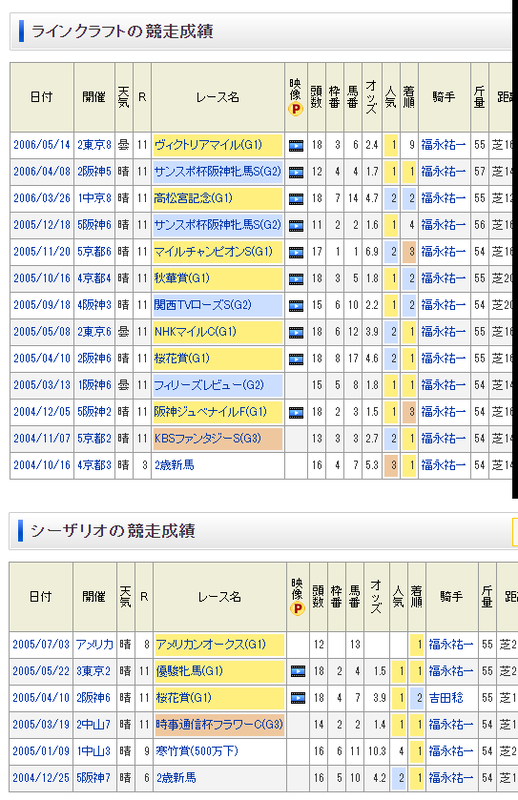Open フィリーズレビュー(G2) race link
Screen dimensions: 518x800
209,385
